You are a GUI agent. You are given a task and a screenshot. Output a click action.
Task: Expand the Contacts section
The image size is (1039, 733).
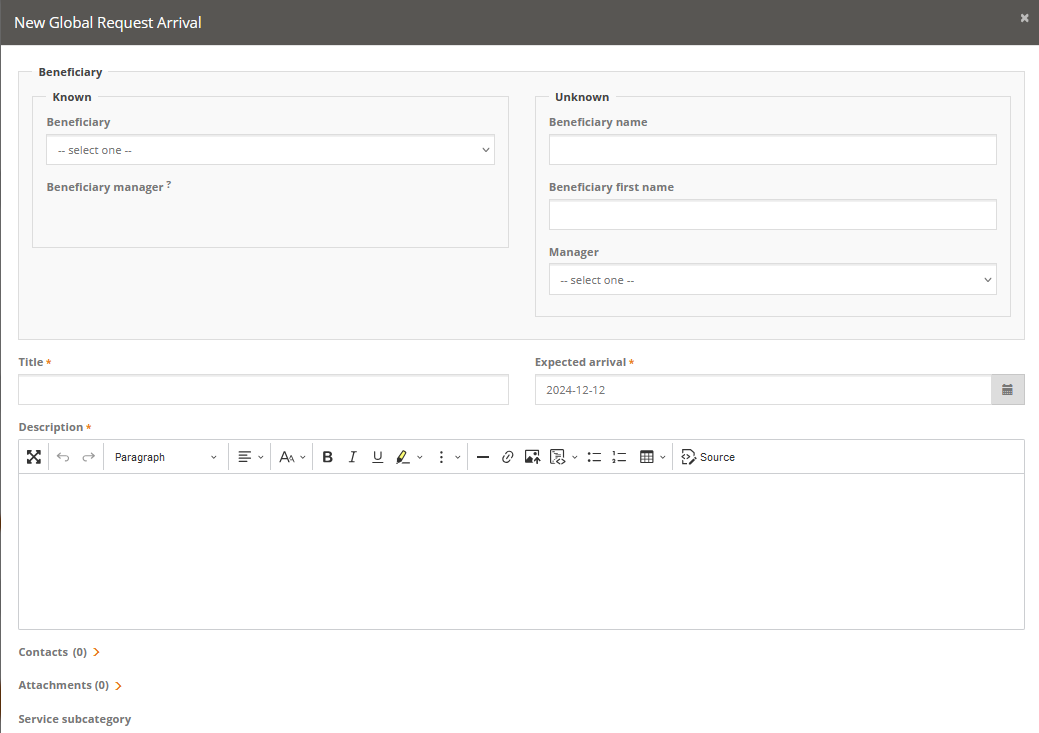[96, 652]
